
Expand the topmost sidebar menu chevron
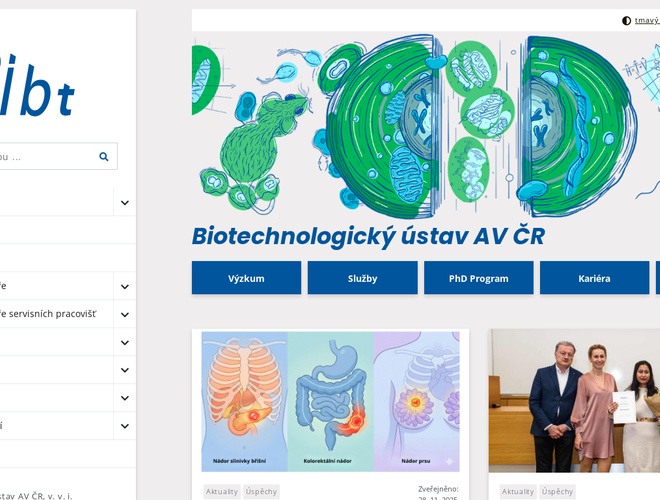pyautogui.click(x=125, y=203)
